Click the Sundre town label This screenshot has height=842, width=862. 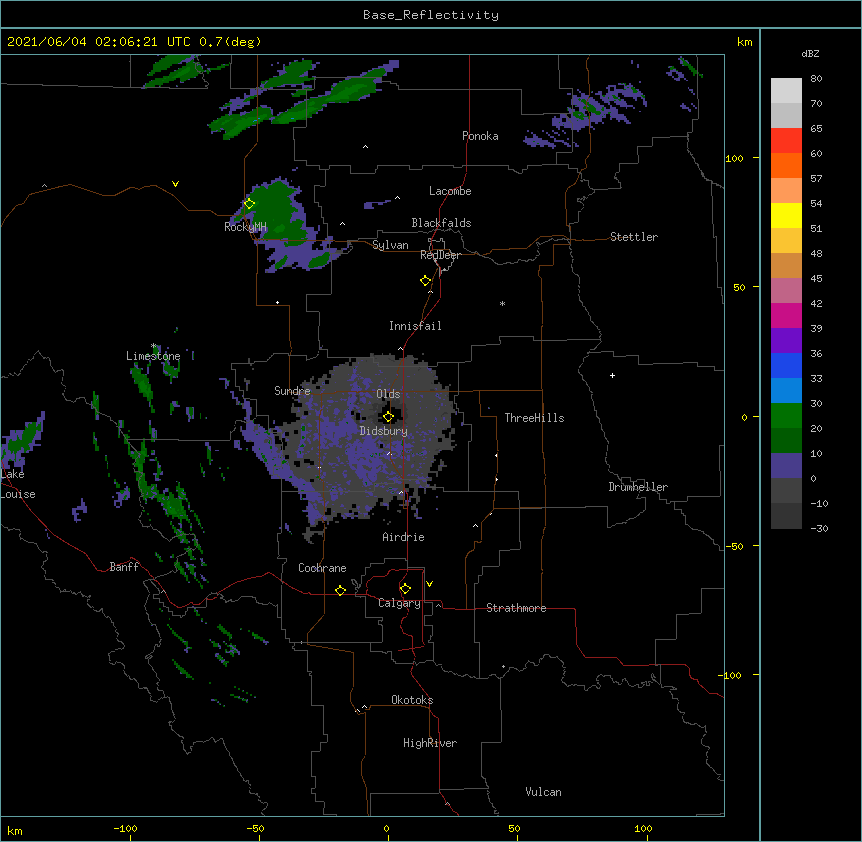click(292, 391)
